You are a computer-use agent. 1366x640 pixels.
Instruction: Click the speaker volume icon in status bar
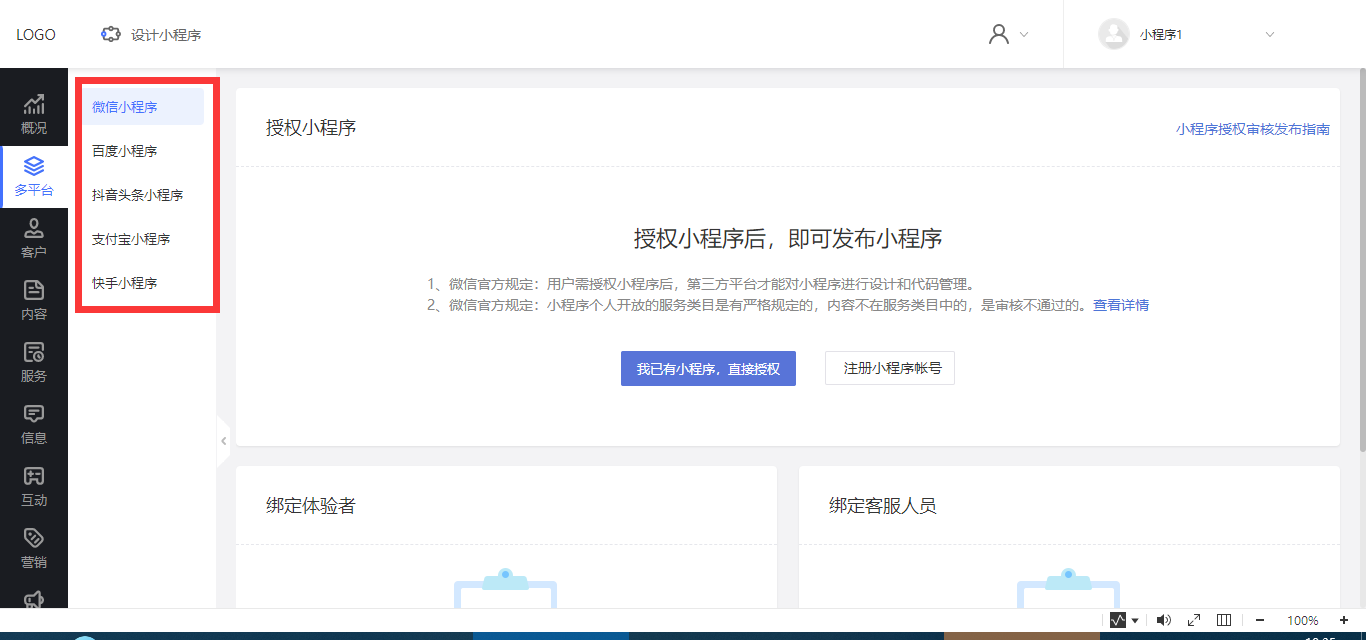click(1164, 620)
